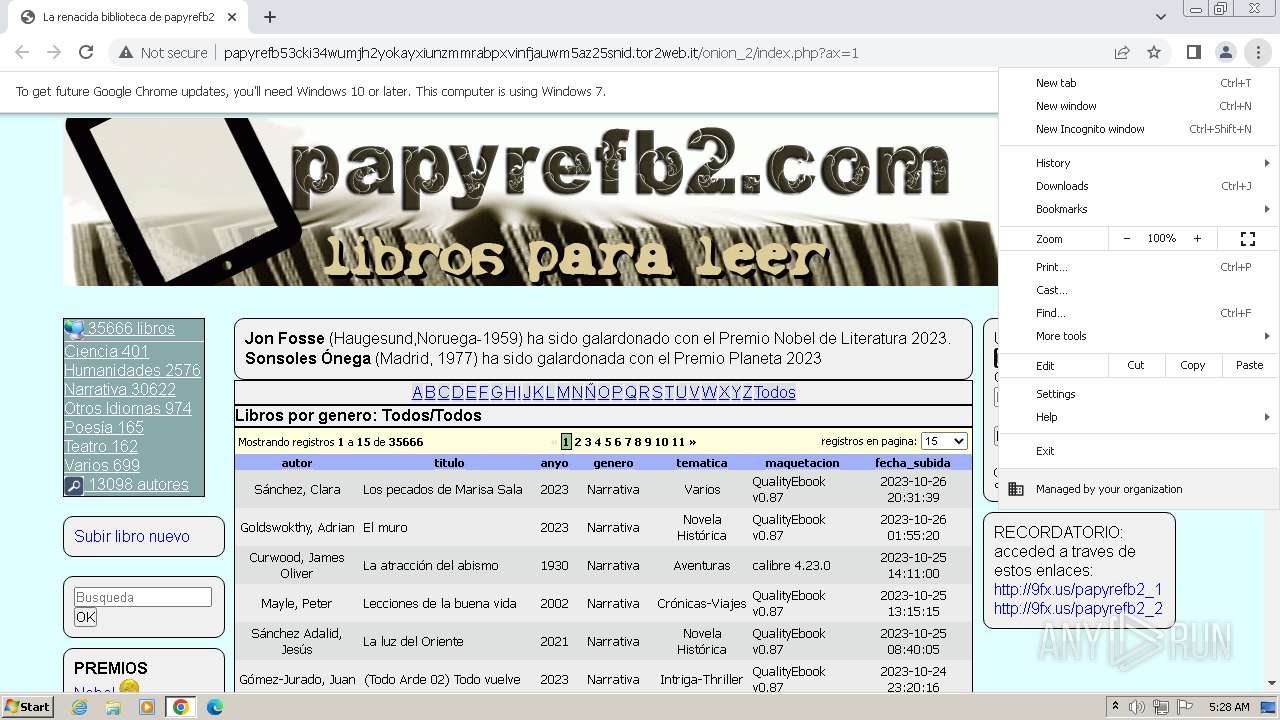Open the side panel icon
The image size is (1280, 720).
(1193, 53)
